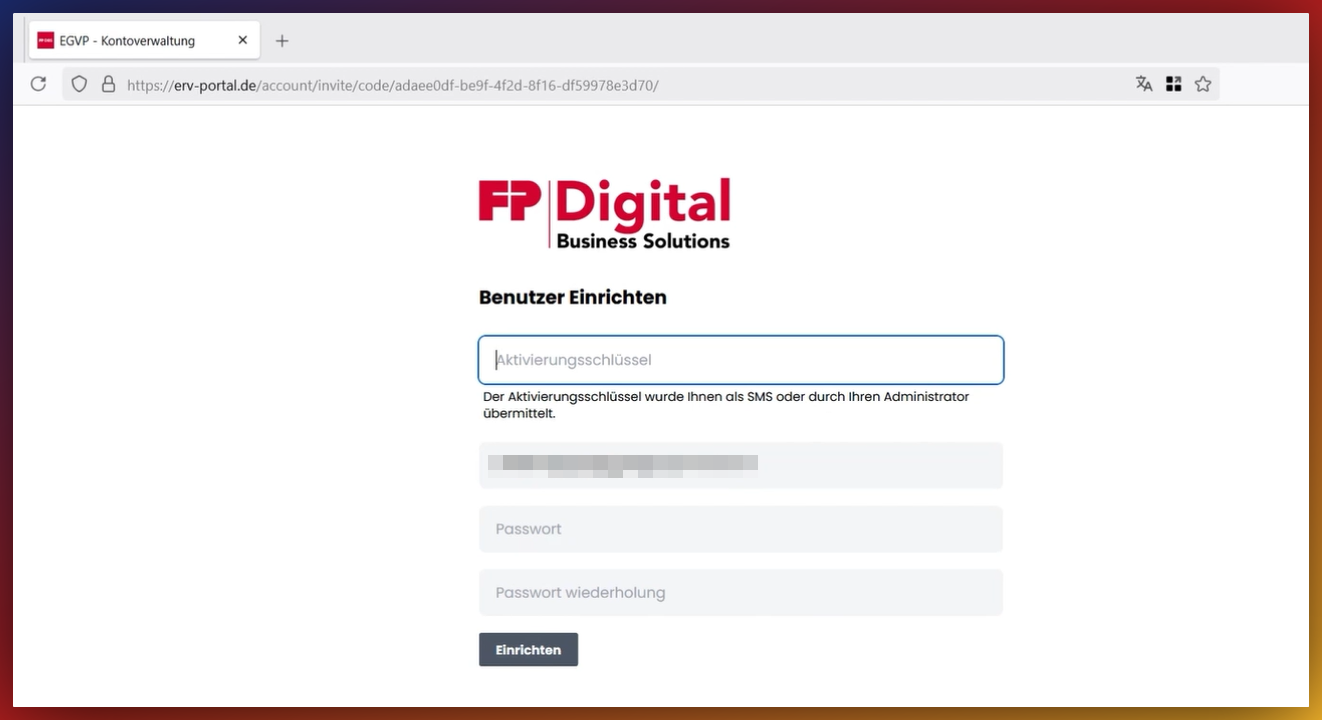Reload the page with the refresh icon

(38, 84)
